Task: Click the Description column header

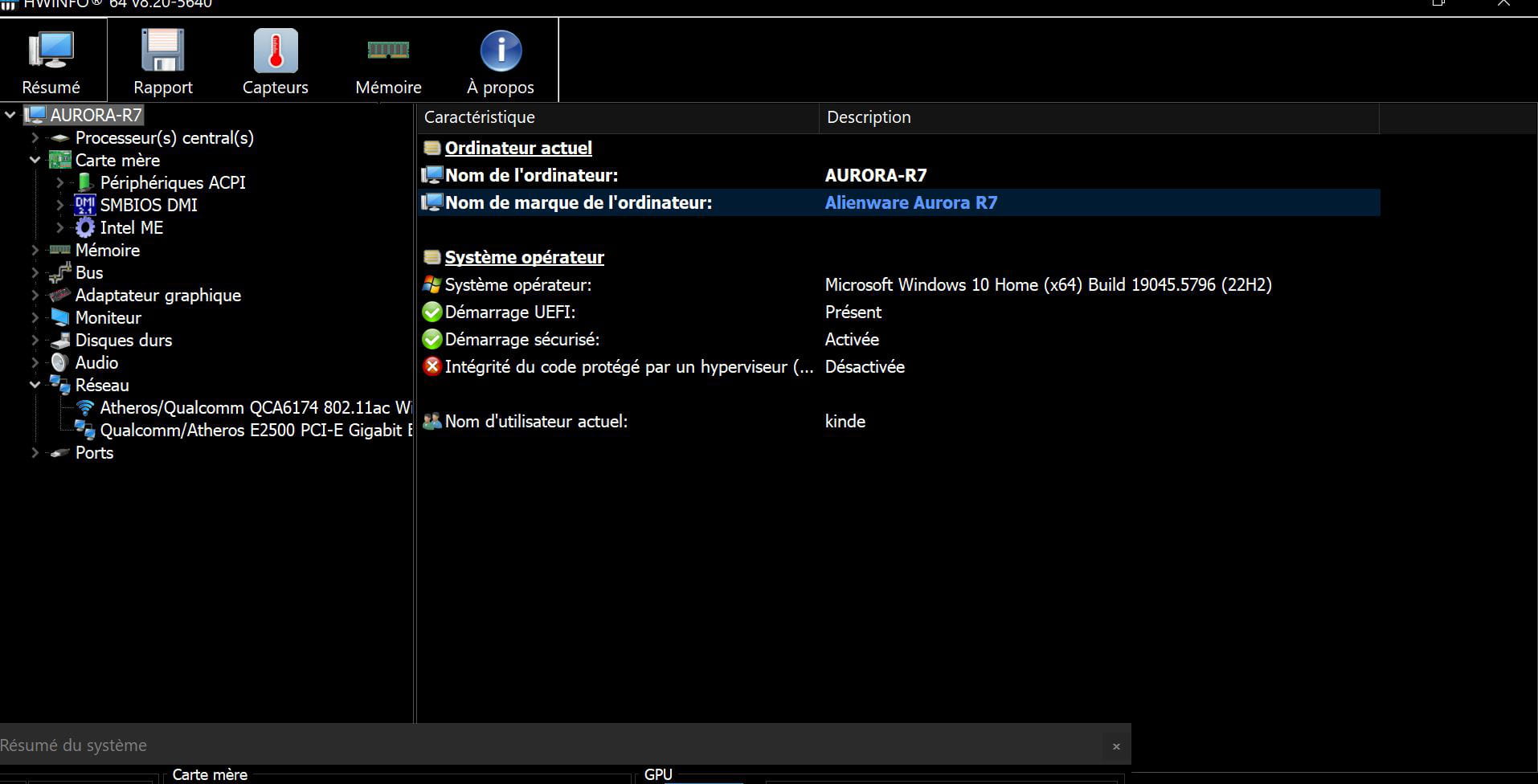Action: click(1099, 117)
